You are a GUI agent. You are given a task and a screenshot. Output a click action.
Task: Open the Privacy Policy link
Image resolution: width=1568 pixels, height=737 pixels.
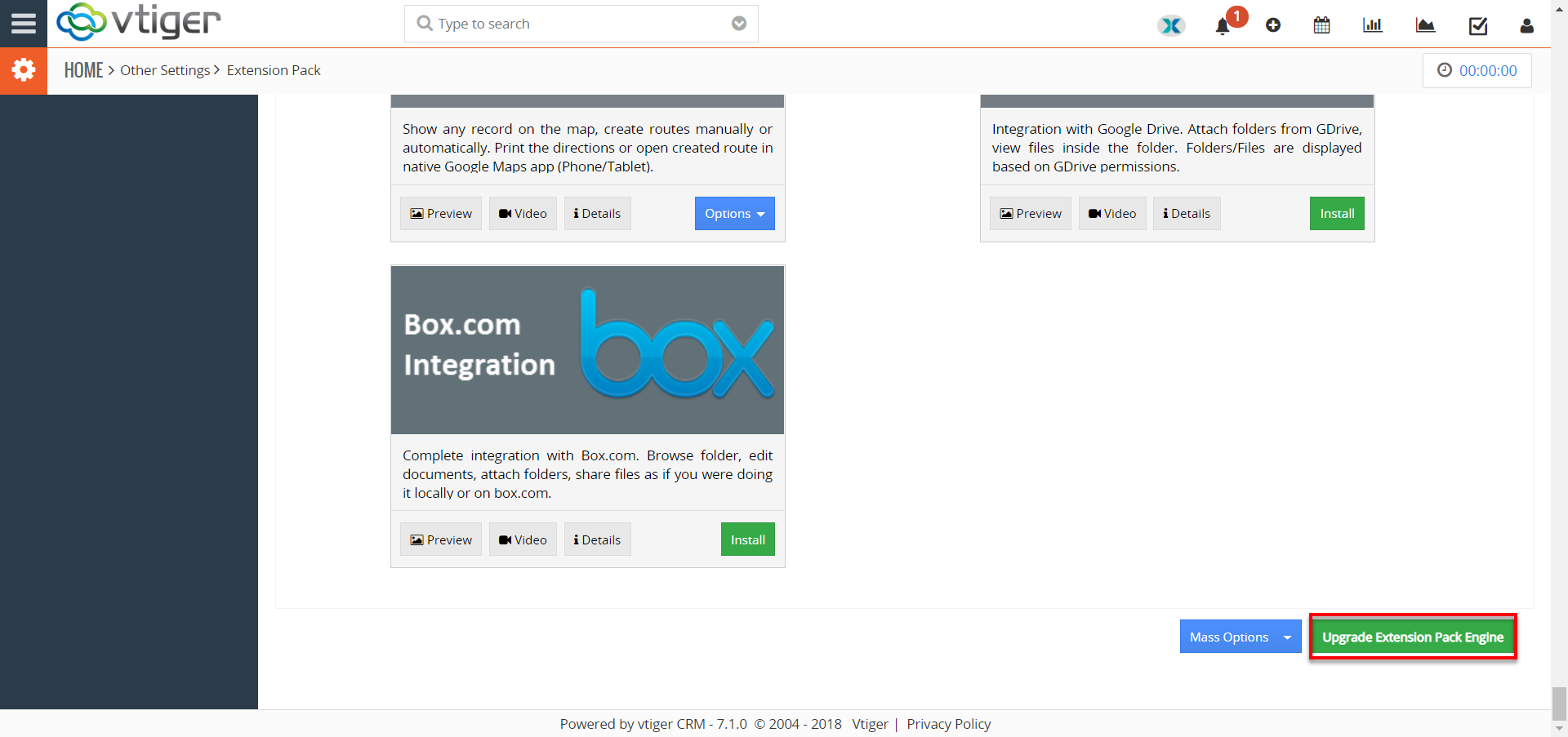click(949, 724)
